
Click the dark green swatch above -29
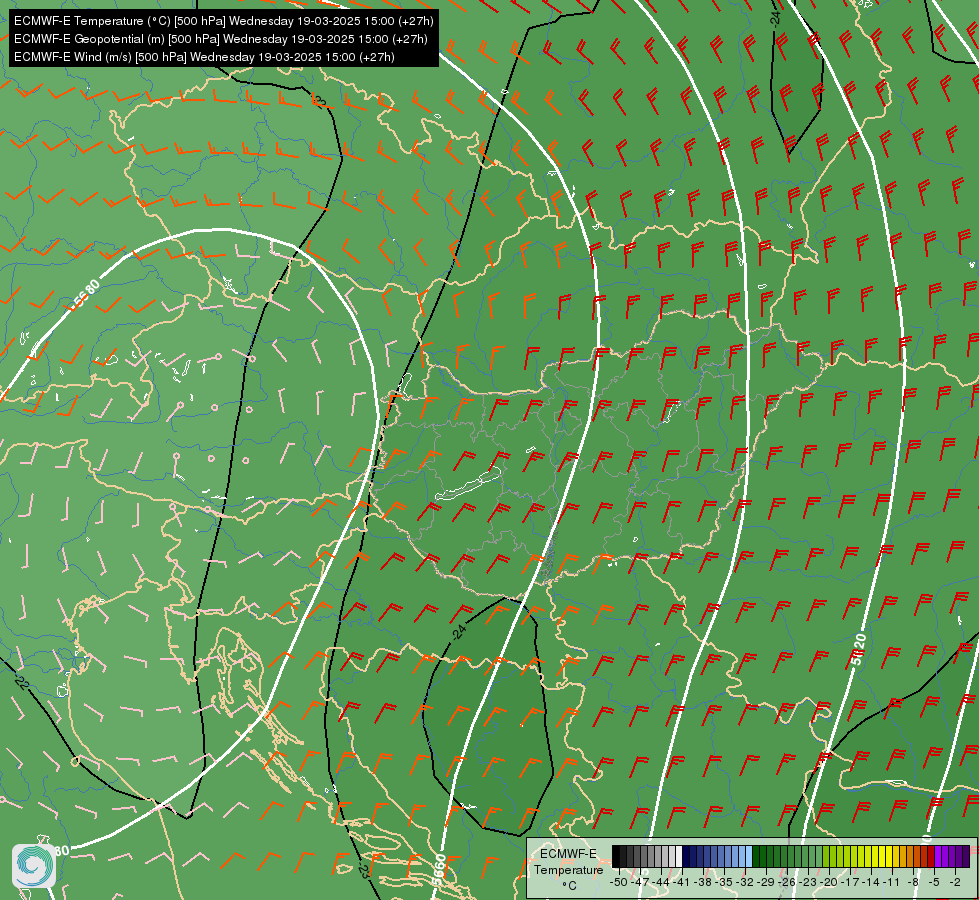click(762, 856)
